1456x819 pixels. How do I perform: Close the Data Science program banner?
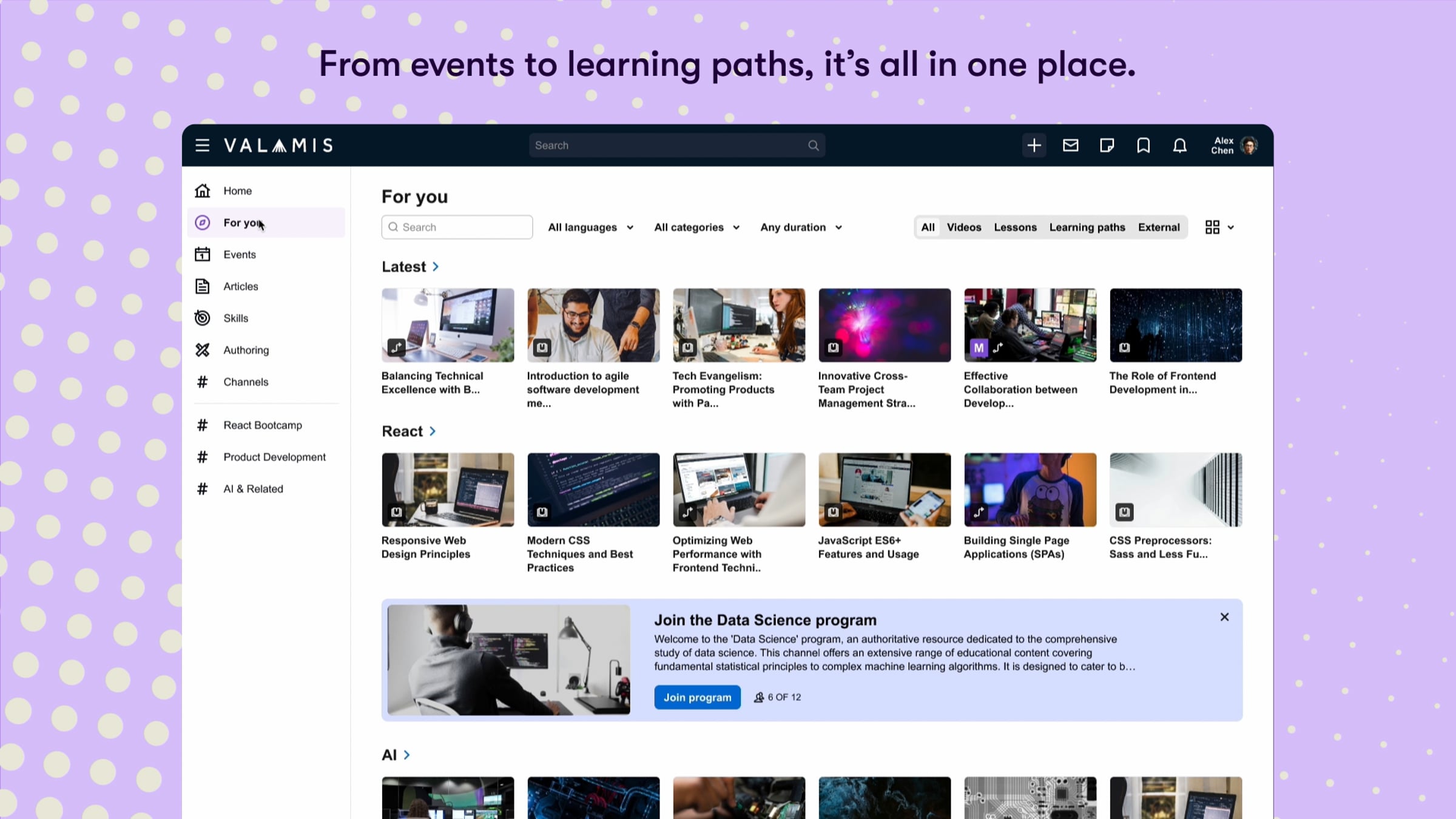(1224, 617)
